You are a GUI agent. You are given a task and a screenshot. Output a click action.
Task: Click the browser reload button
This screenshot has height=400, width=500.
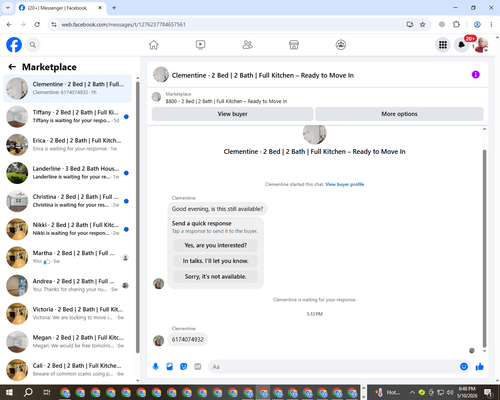(x=37, y=24)
